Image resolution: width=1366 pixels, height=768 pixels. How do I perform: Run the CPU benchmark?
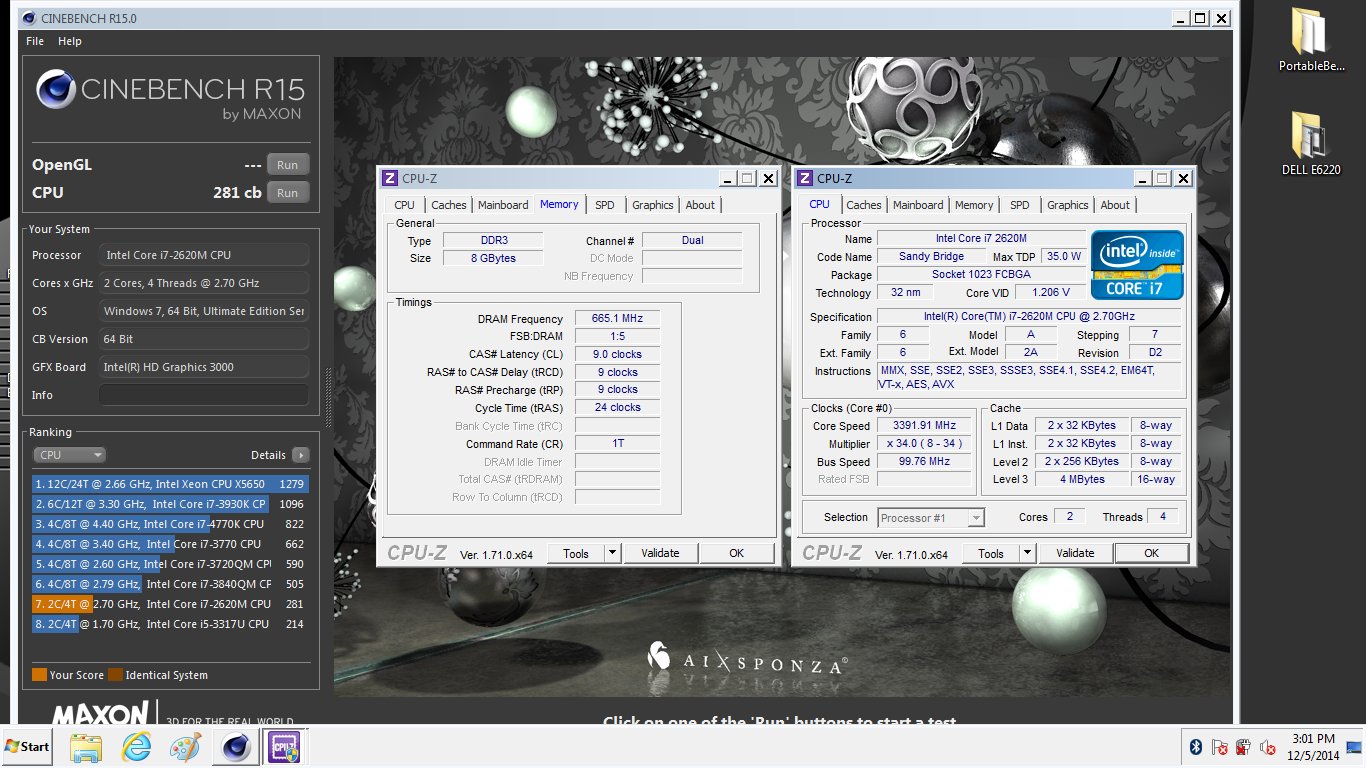[288, 193]
